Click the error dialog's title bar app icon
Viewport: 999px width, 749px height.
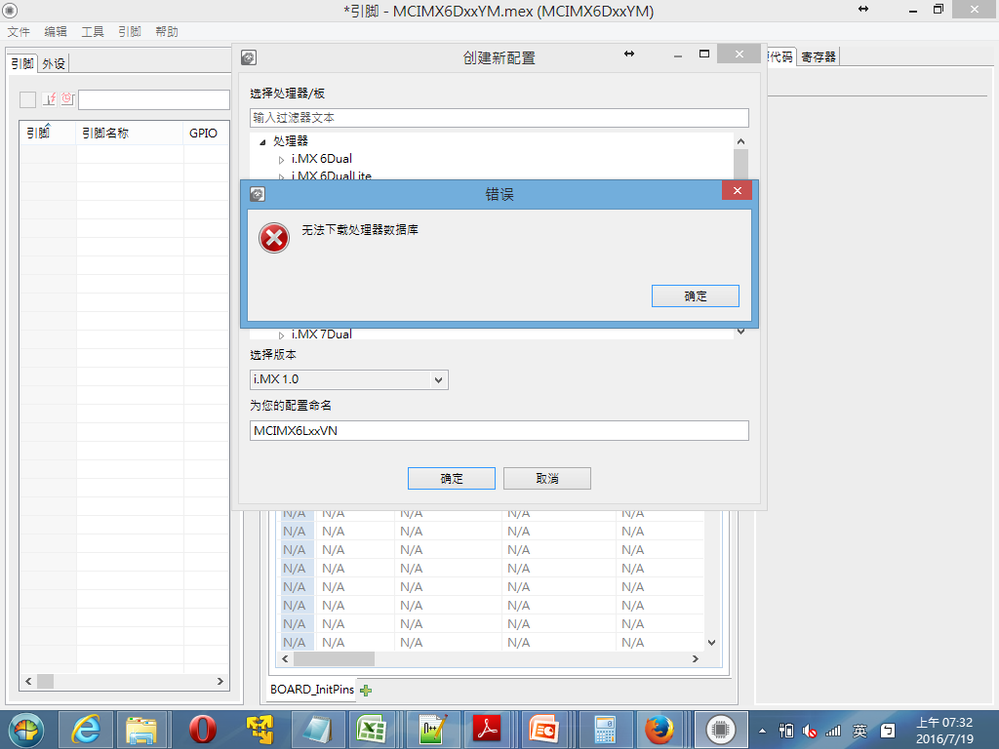(x=257, y=194)
